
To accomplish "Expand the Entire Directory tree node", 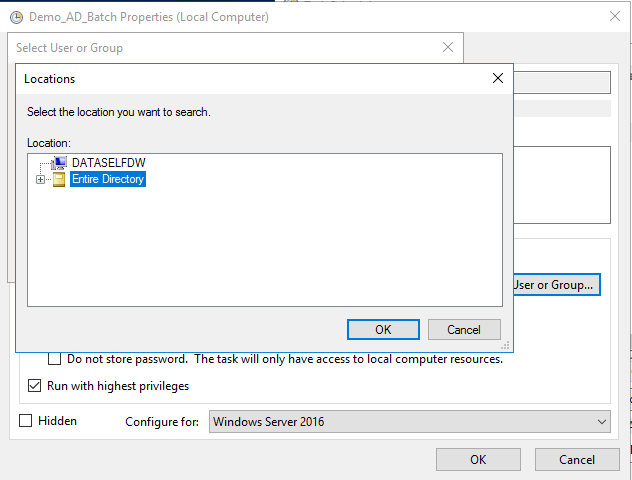I will [40, 179].
